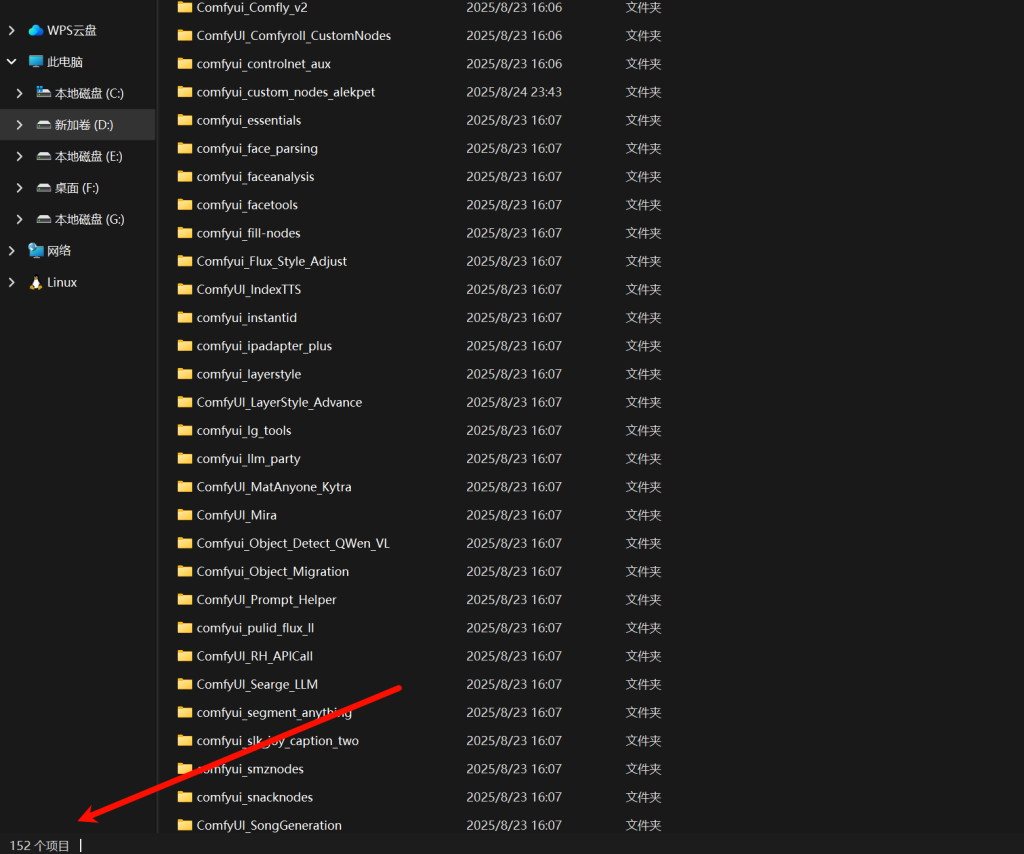Click the Linux penguin icon
The height and width of the screenshot is (854, 1024).
point(36,282)
